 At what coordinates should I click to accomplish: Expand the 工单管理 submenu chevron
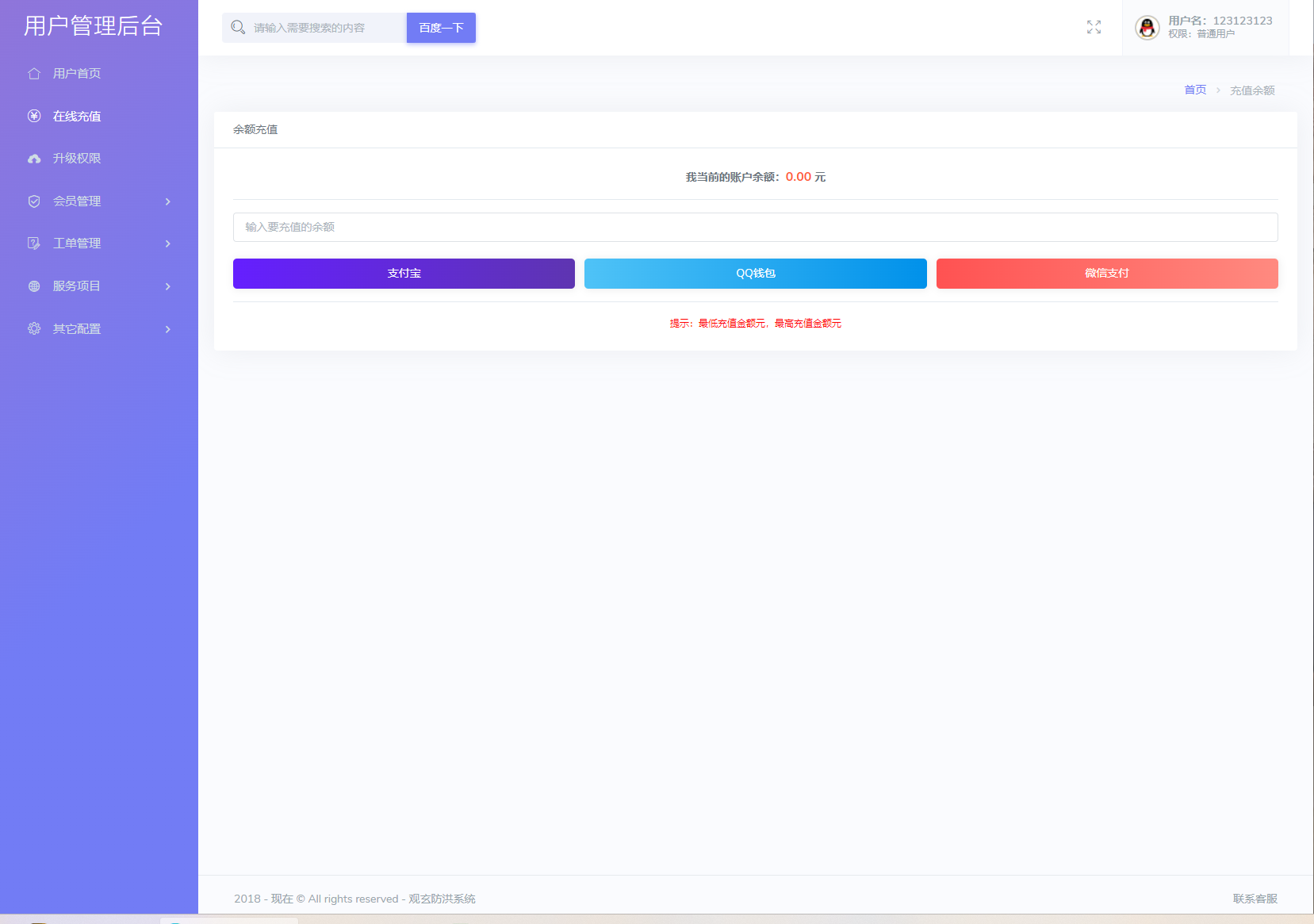click(x=167, y=243)
